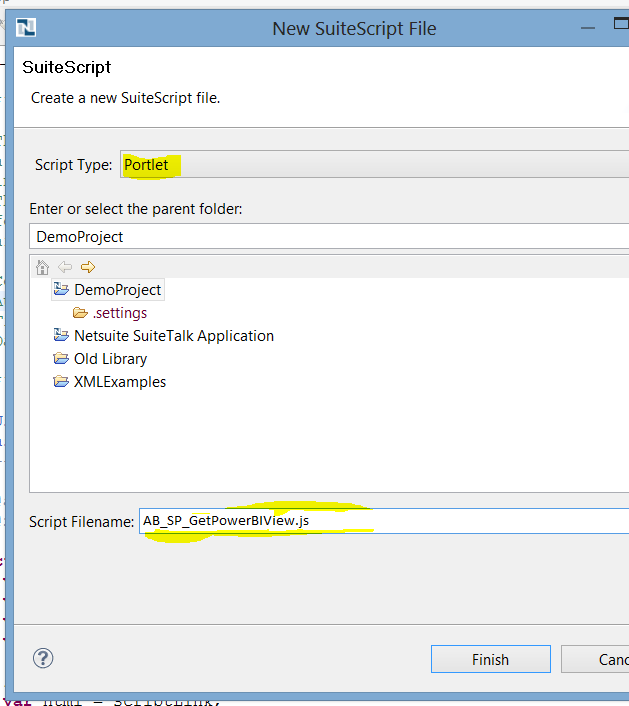Pick the XMLExamples label in the tree

(x=120, y=382)
